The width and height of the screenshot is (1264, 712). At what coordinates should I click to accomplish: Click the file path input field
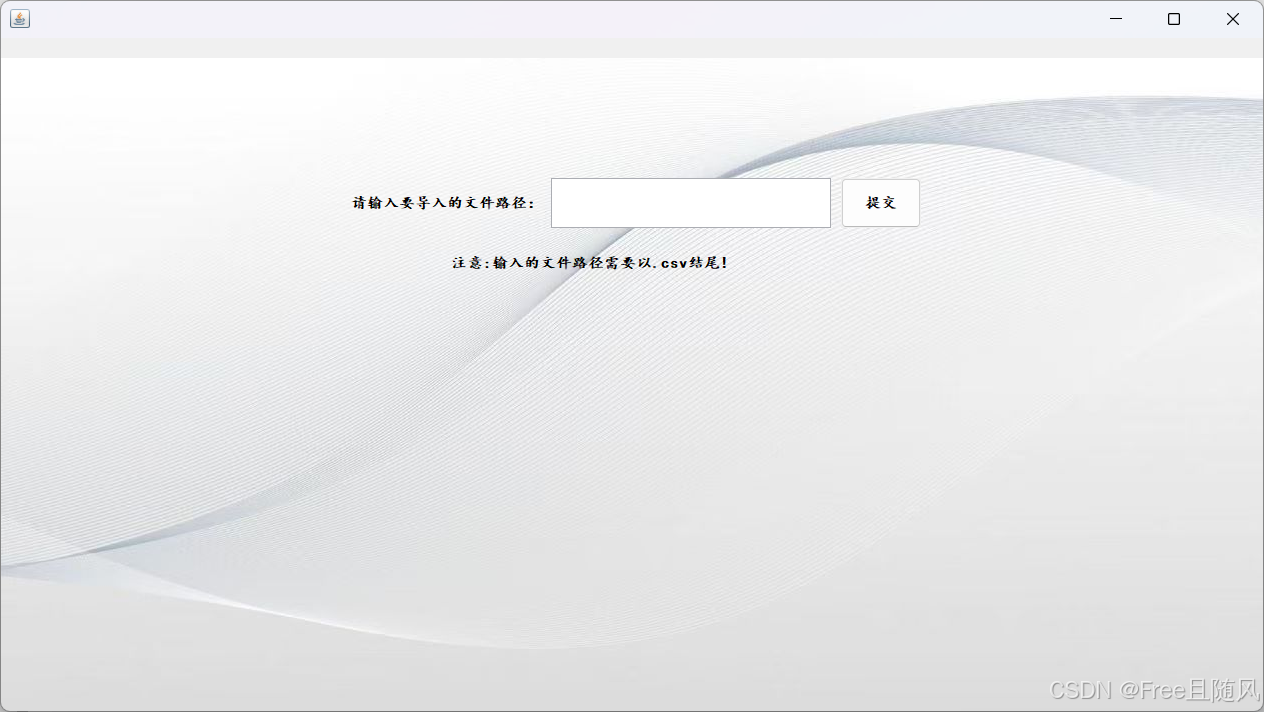click(690, 203)
